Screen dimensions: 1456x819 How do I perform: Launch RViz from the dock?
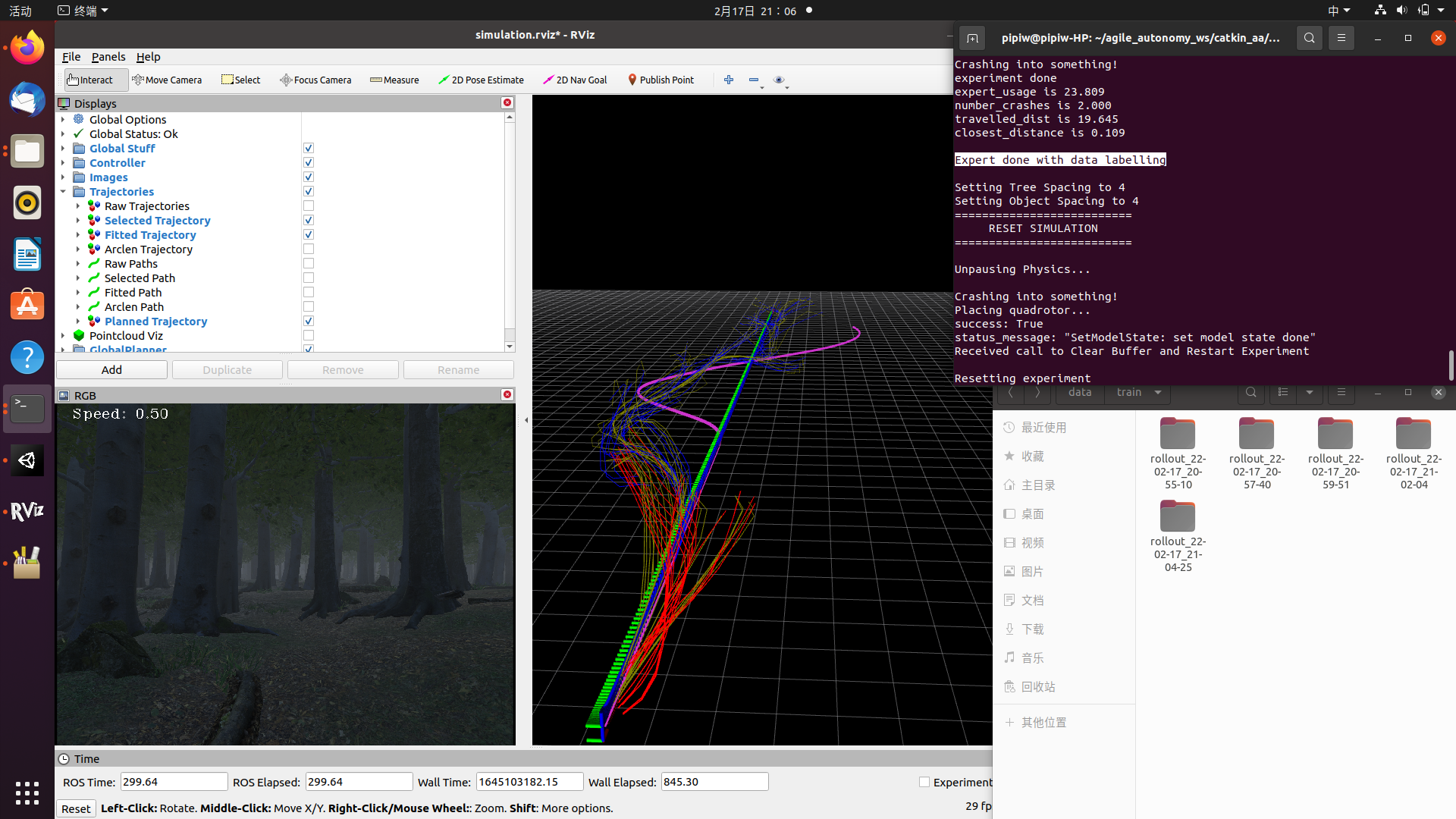pos(27,511)
